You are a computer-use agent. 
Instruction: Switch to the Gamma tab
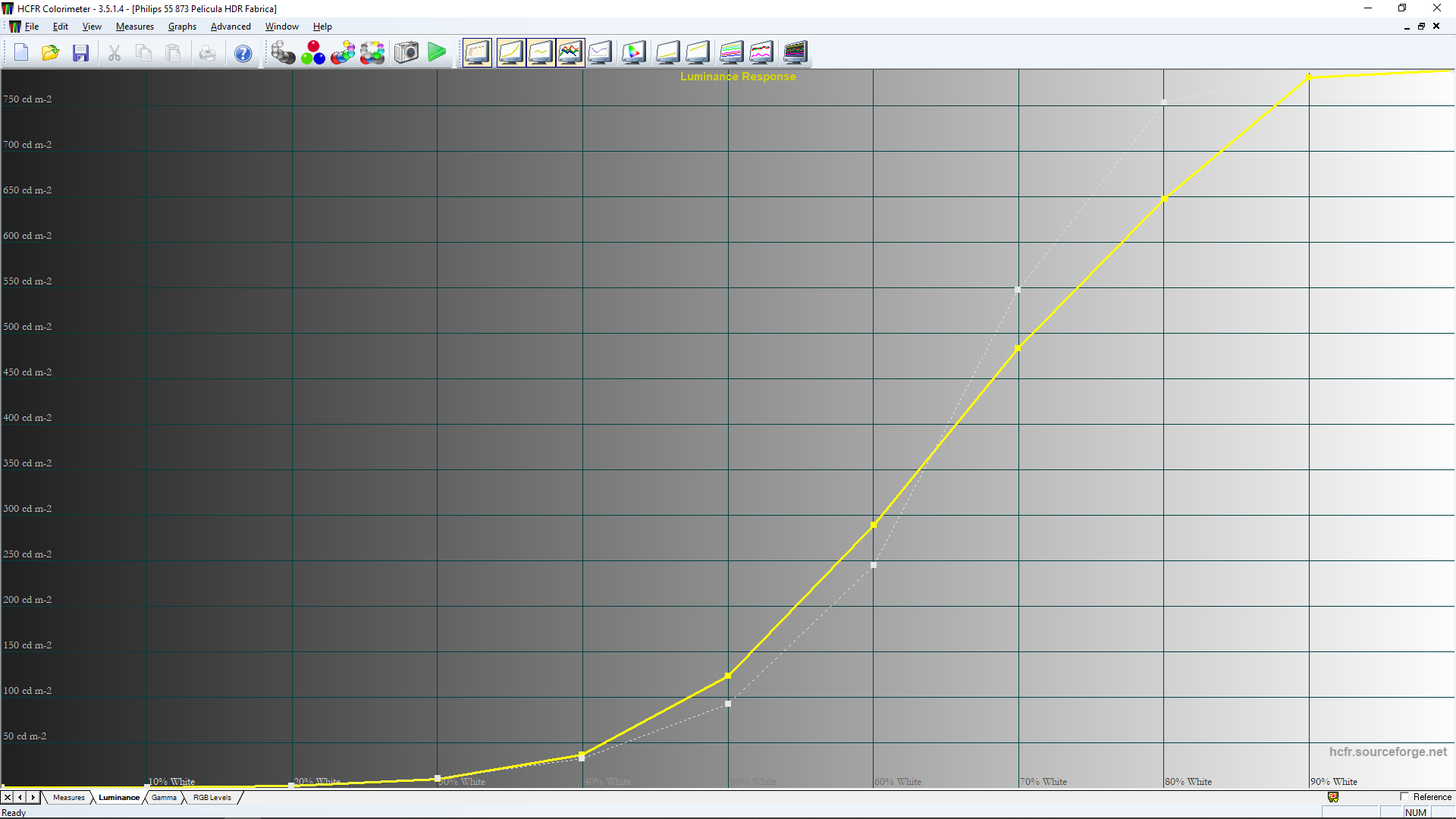pyautogui.click(x=164, y=797)
